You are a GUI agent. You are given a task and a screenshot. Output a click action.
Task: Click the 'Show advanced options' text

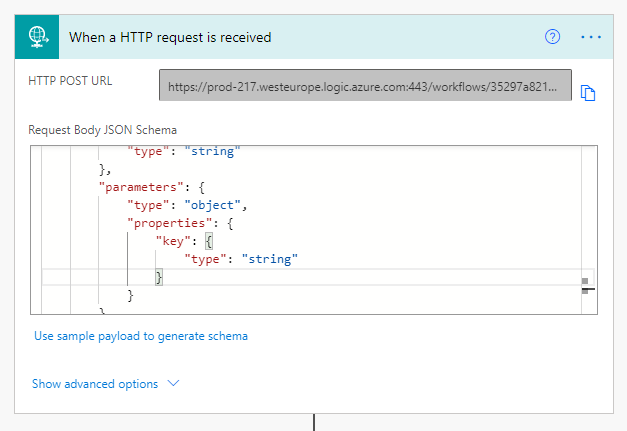tap(95, 384)
